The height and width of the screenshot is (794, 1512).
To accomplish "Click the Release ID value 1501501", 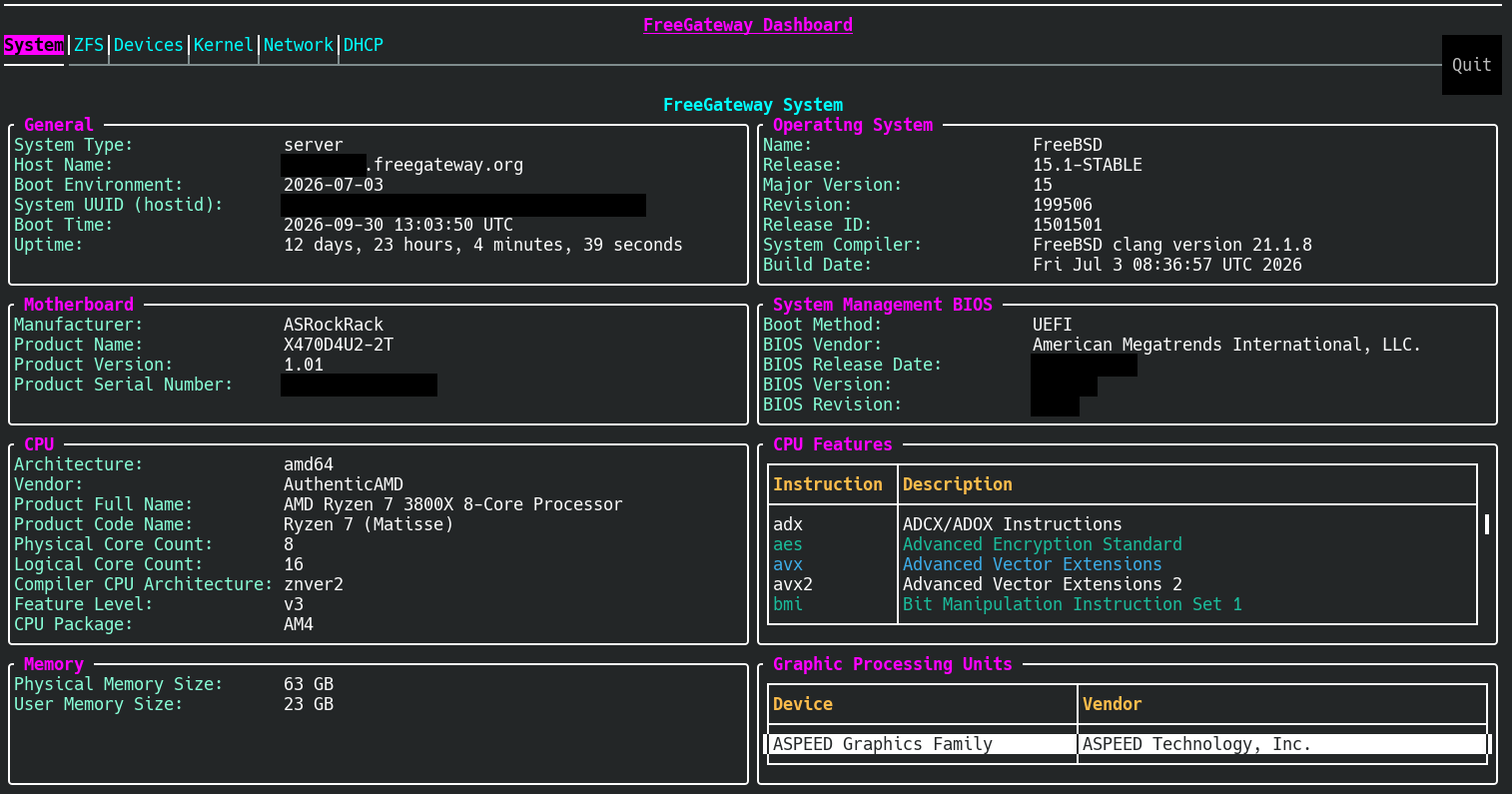I will [x=1068, y=225].
